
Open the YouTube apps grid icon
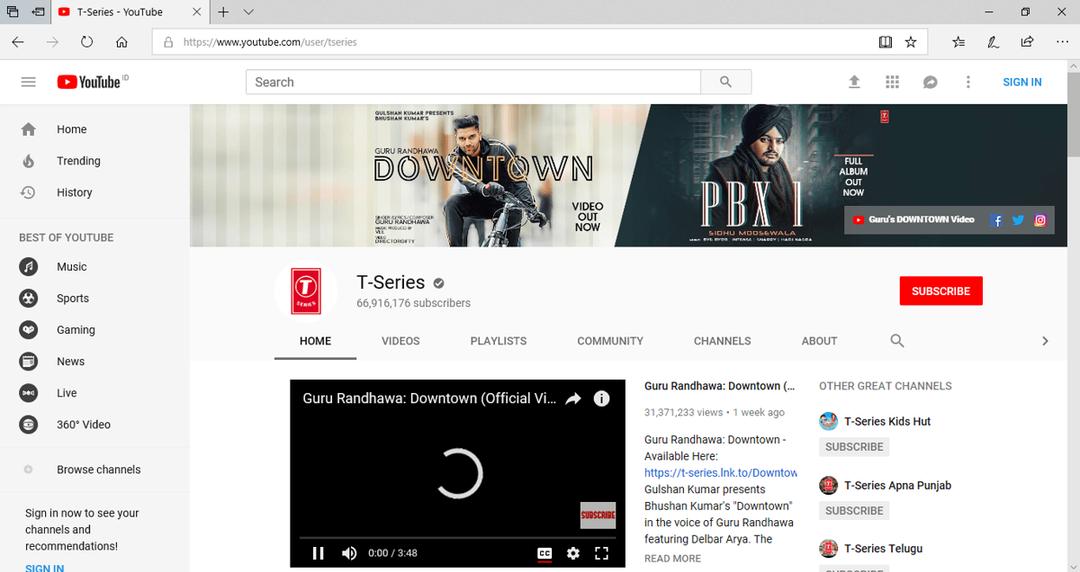click(x=892, y=82)
